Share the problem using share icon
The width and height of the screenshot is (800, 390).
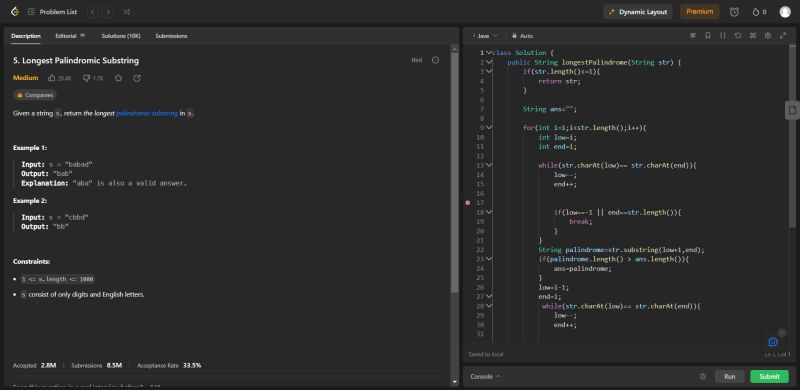[137, 78]
